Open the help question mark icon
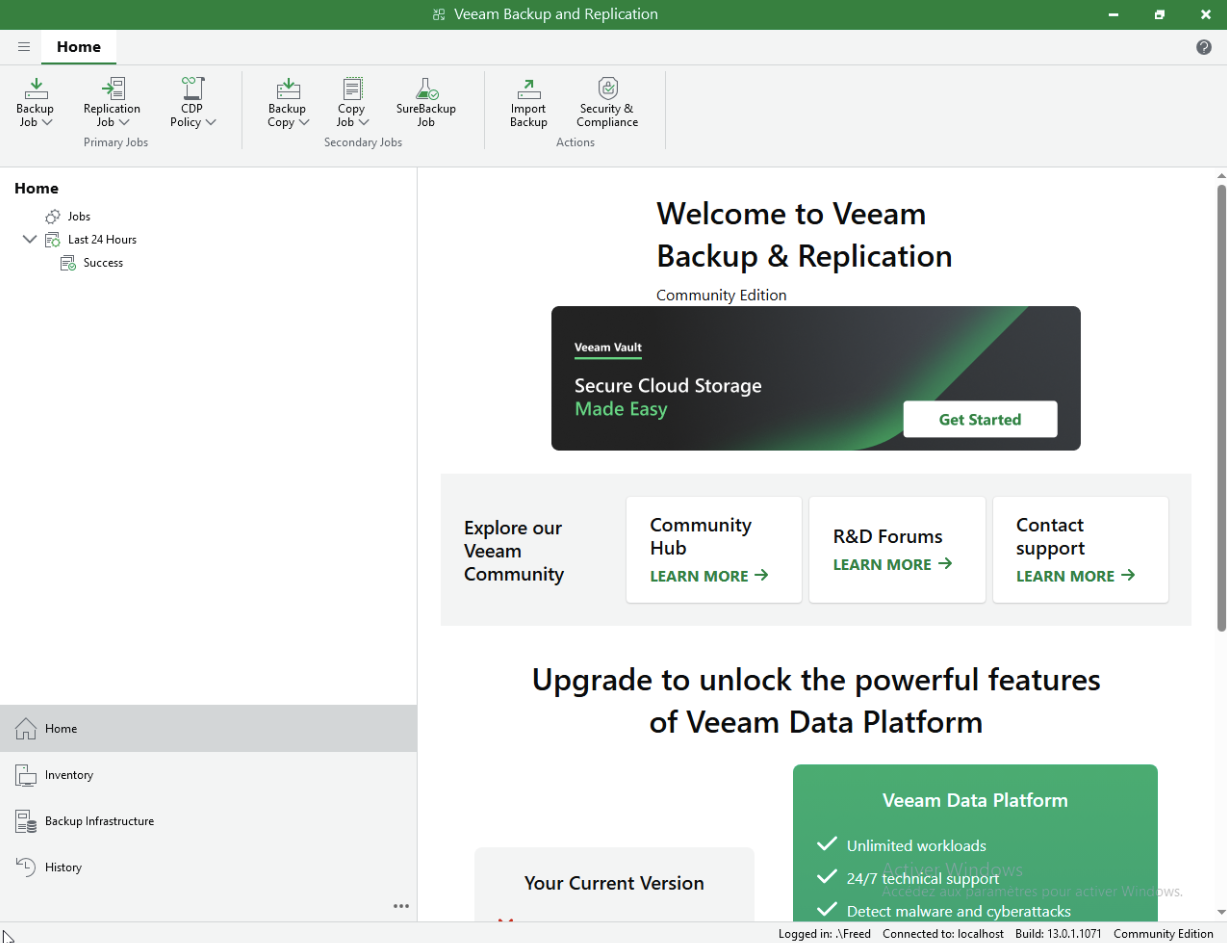The height and width of the screenshot is (943, 1227). [1204, 47]
